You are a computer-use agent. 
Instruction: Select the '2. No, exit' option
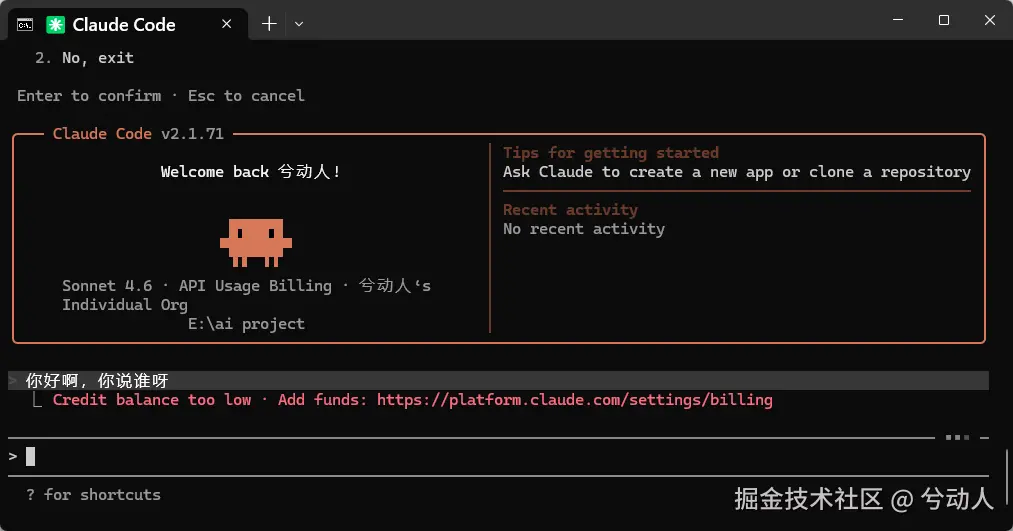85,58
